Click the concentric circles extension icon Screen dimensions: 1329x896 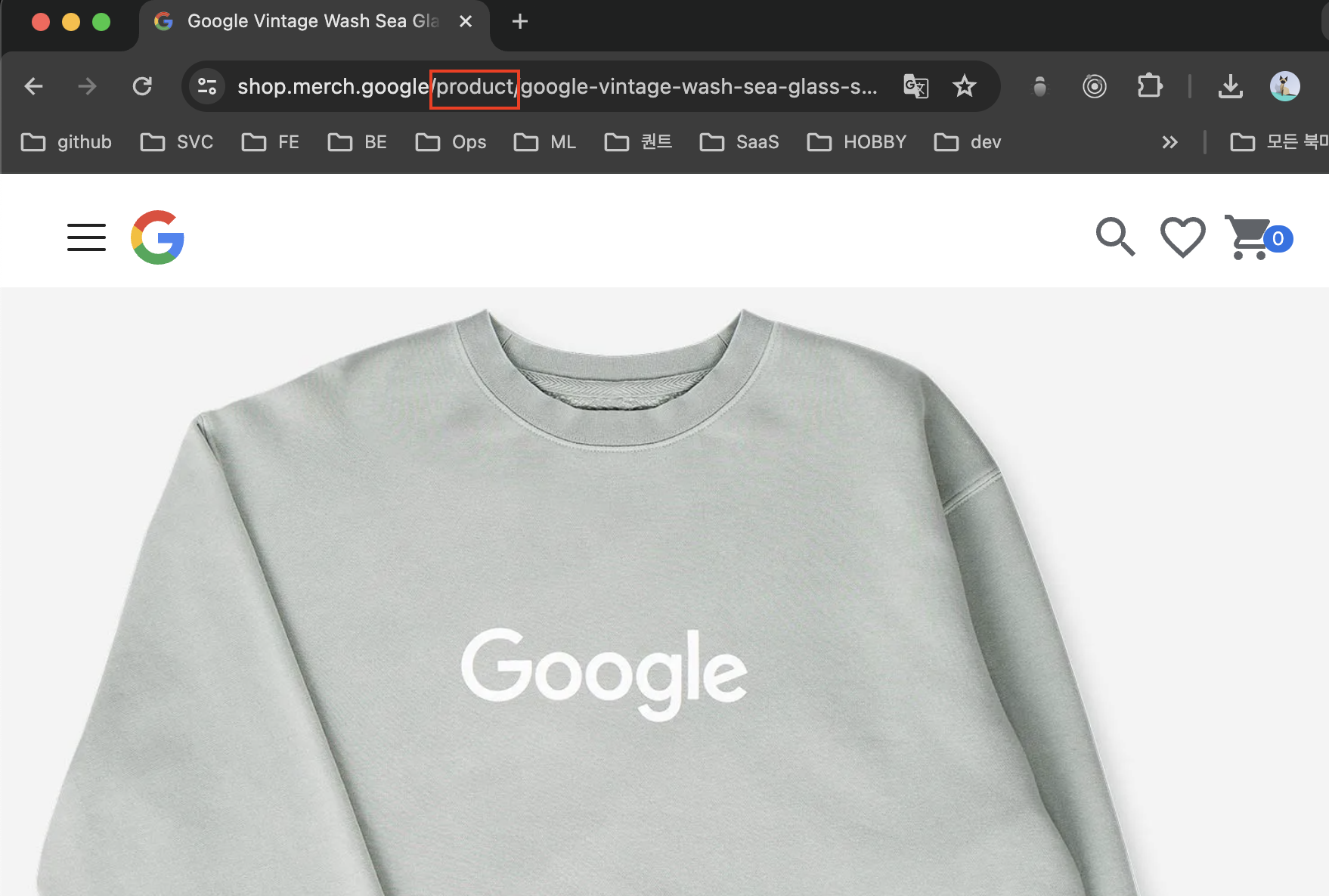coord(1095,86)
